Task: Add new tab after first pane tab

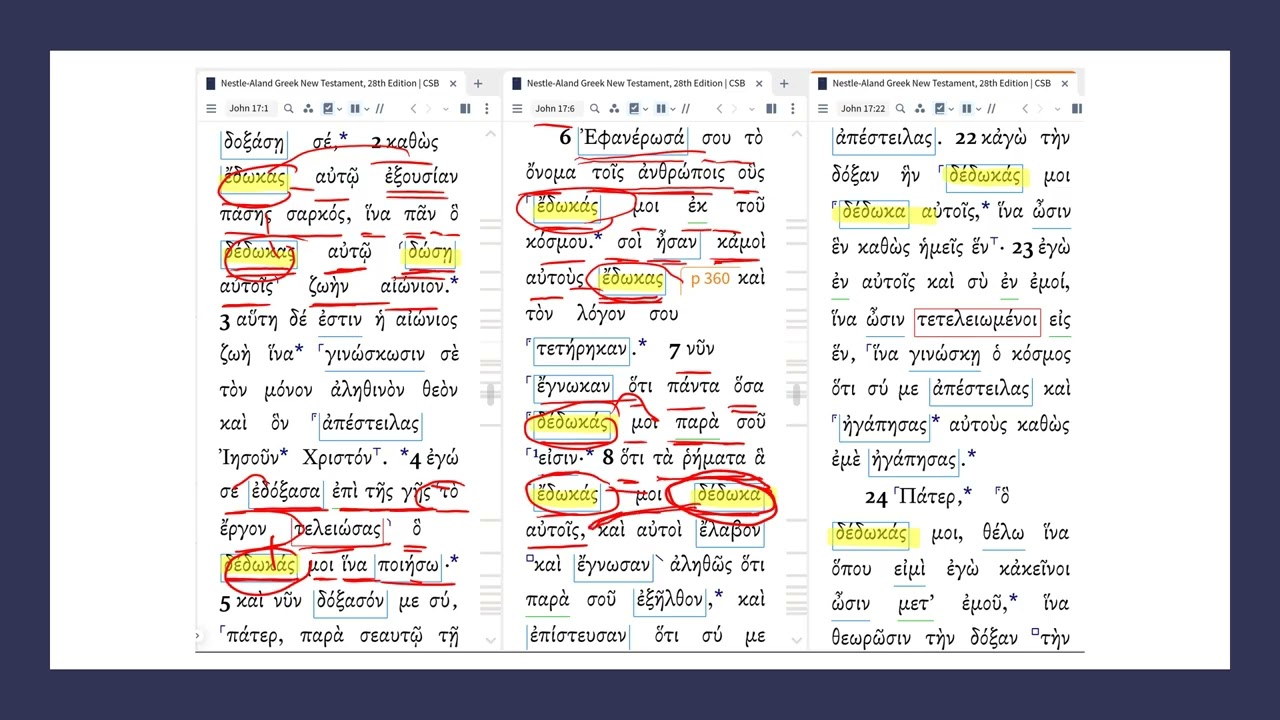Action: coord(478,84)
